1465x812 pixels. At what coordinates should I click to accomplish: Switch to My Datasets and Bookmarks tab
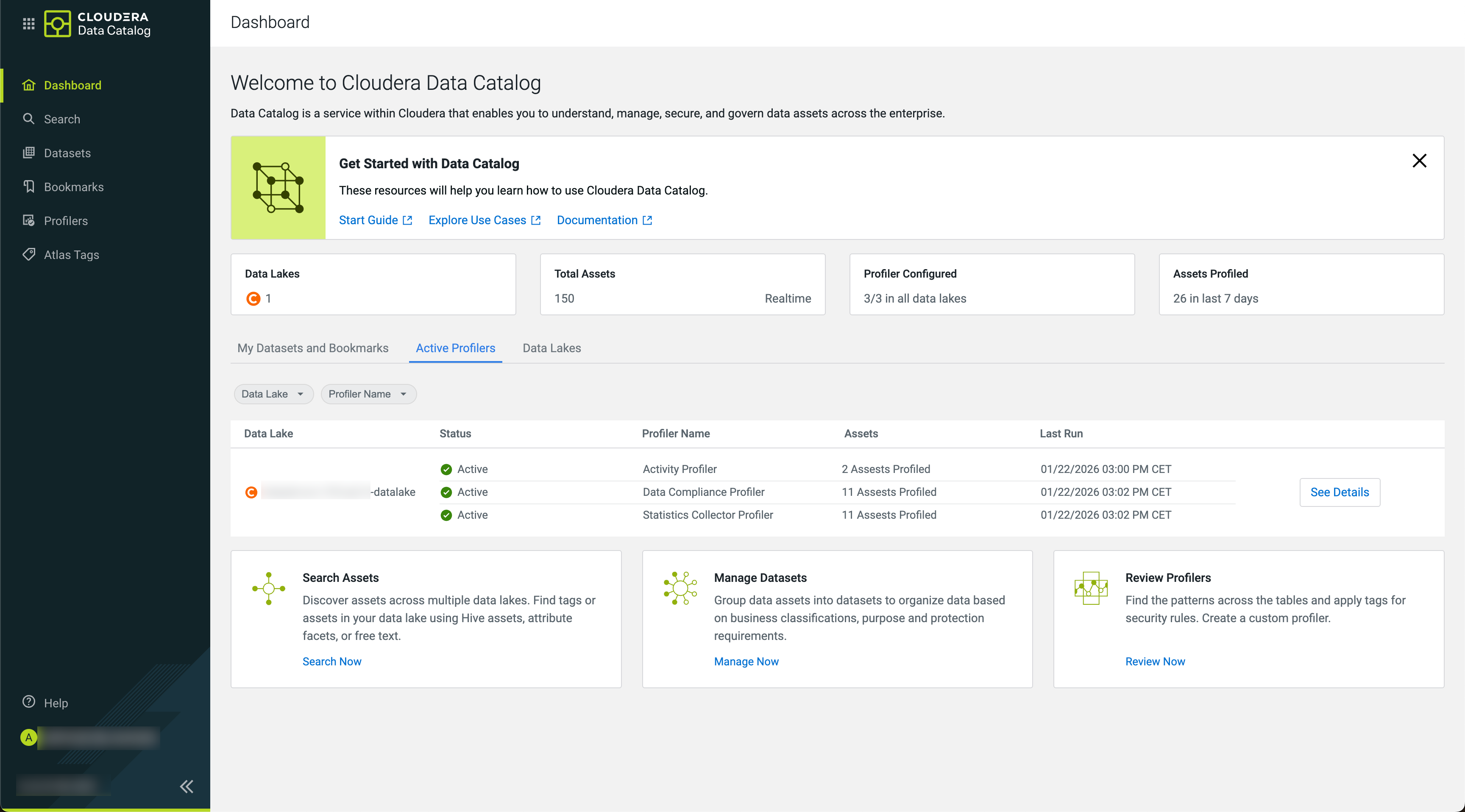point(313,348)
